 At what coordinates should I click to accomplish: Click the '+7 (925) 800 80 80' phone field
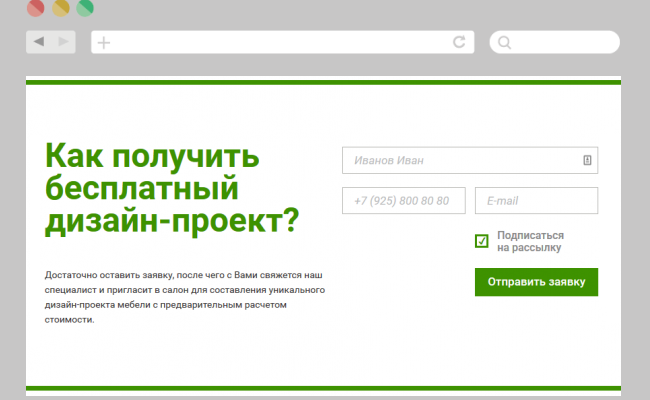coord(403,200)
